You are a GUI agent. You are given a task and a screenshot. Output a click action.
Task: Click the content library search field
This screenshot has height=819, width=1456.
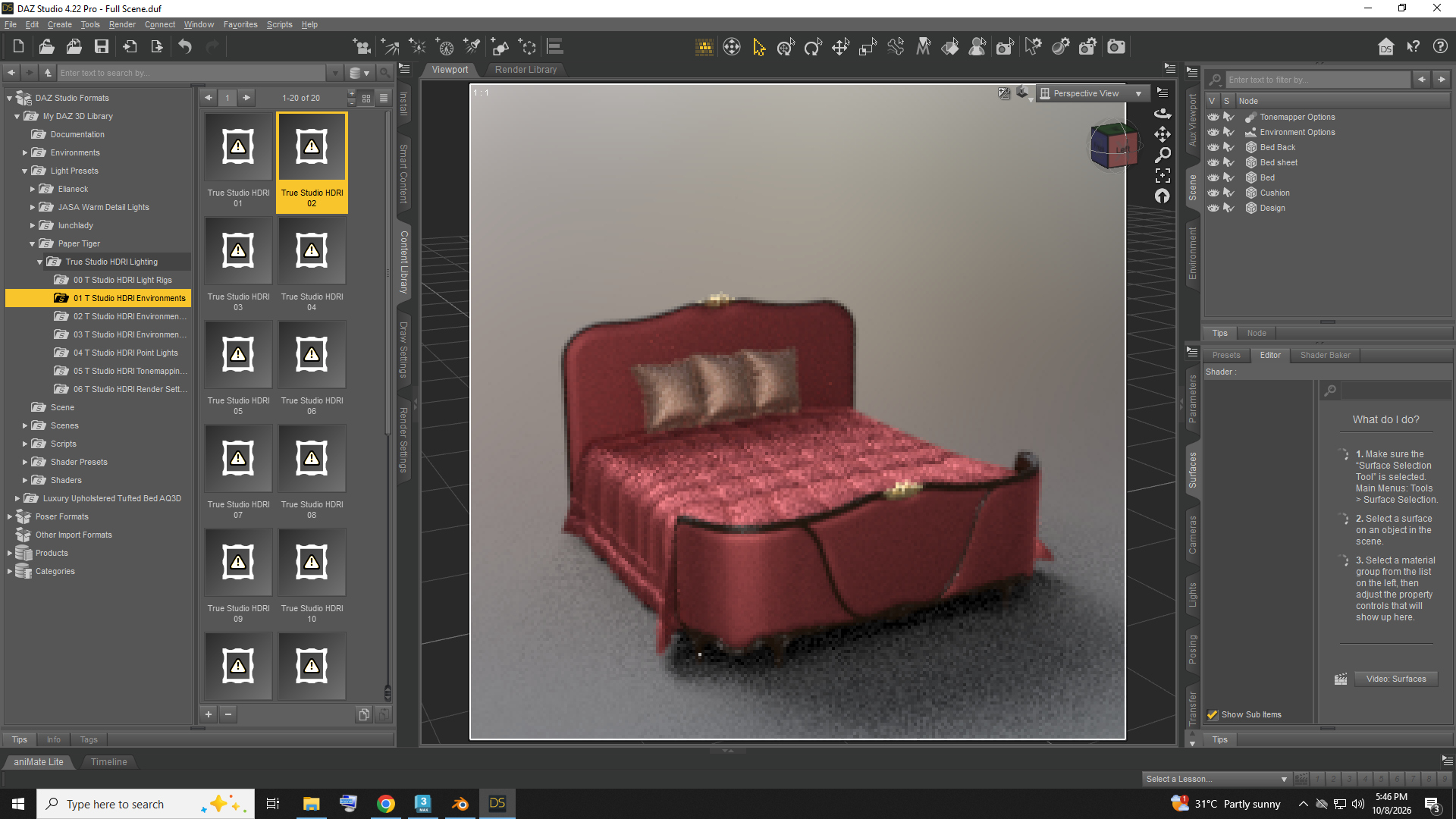(x=191, y=73)
